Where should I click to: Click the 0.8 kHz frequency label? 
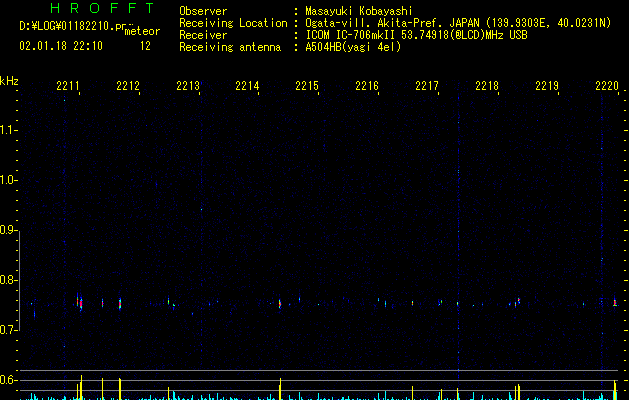[x=8, y=280]
